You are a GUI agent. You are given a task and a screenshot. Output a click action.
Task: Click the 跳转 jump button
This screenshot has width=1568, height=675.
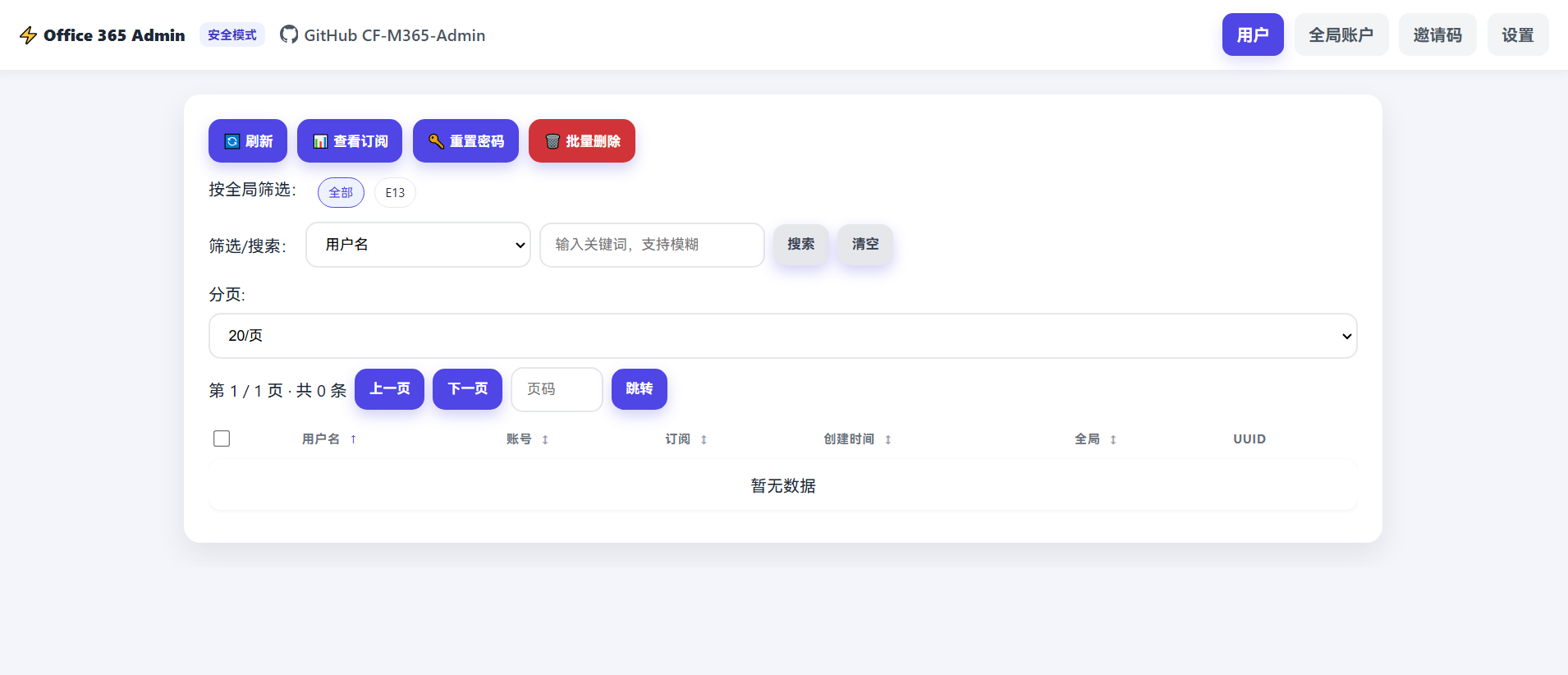(x=640, y=388)
